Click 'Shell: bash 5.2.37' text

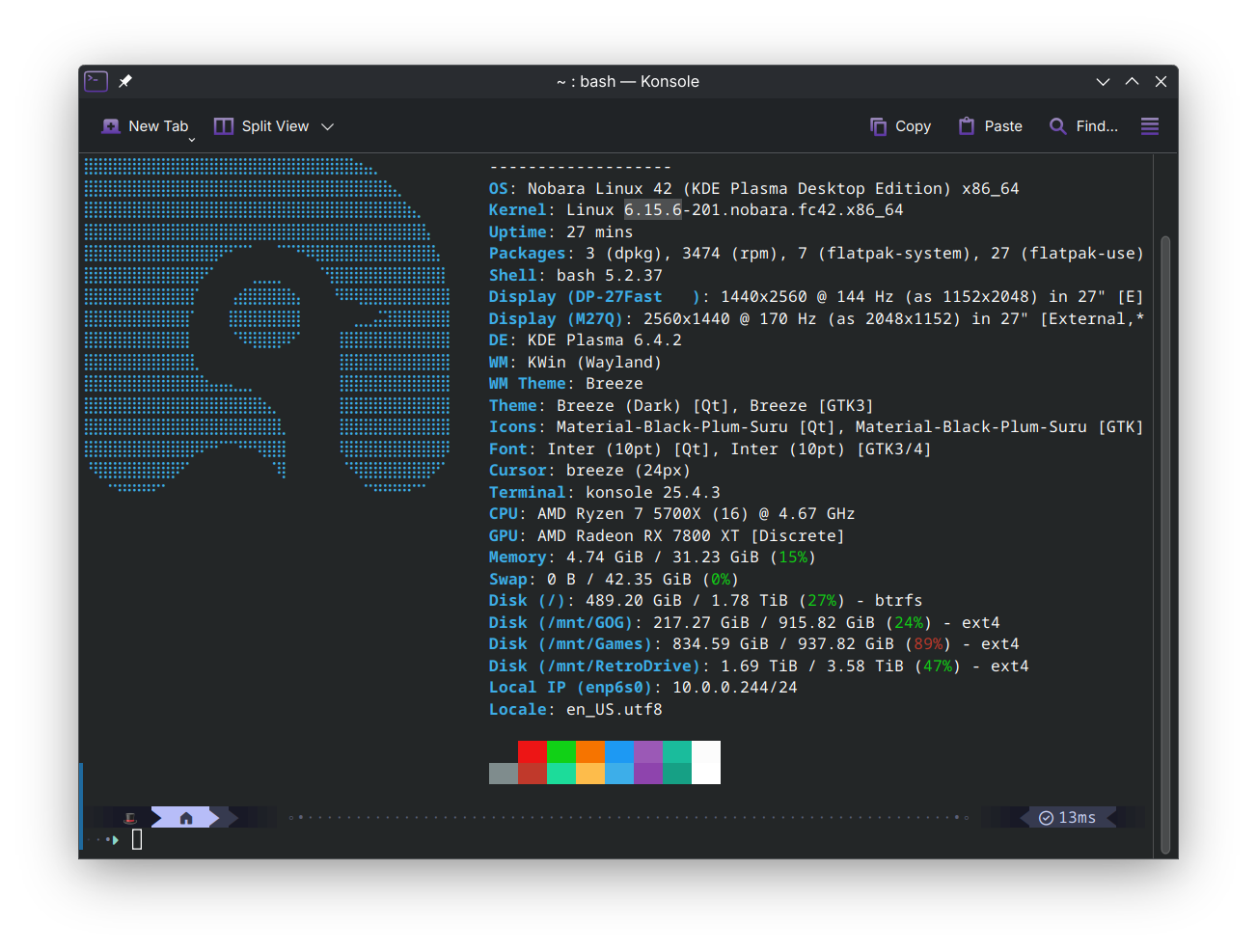click(576, 275)
